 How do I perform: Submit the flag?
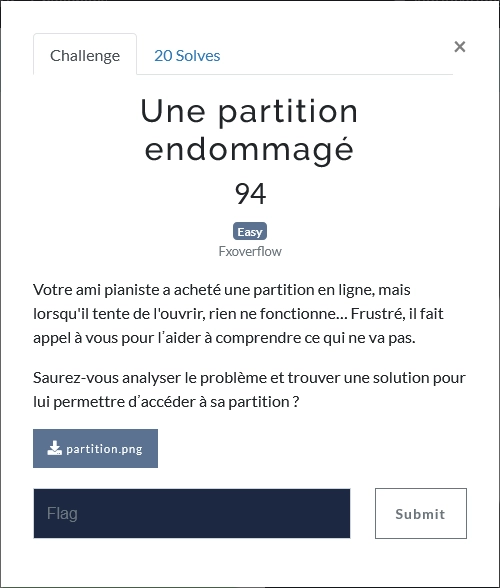click(x=421, y=513)
